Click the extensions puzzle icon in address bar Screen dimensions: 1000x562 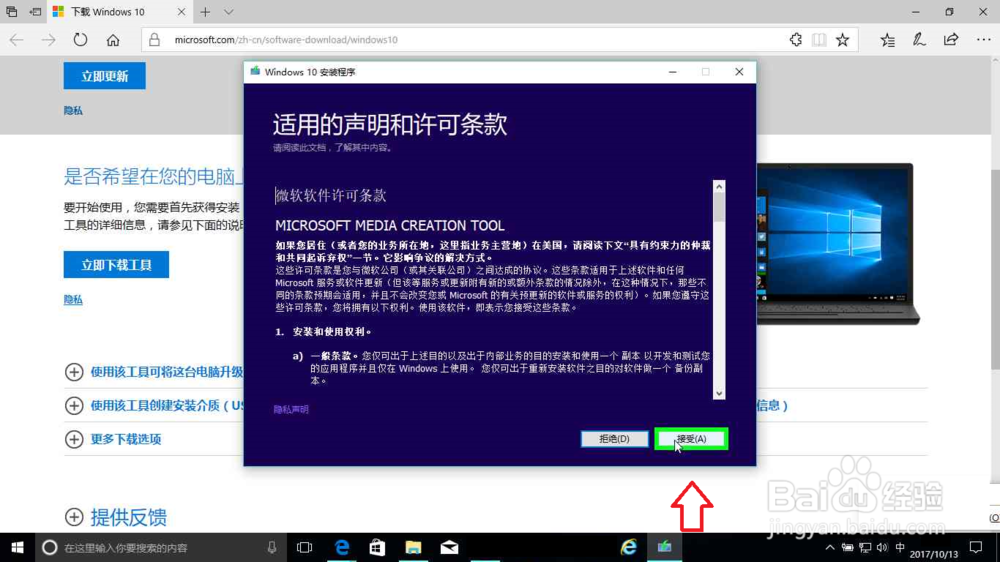point(796,40)
